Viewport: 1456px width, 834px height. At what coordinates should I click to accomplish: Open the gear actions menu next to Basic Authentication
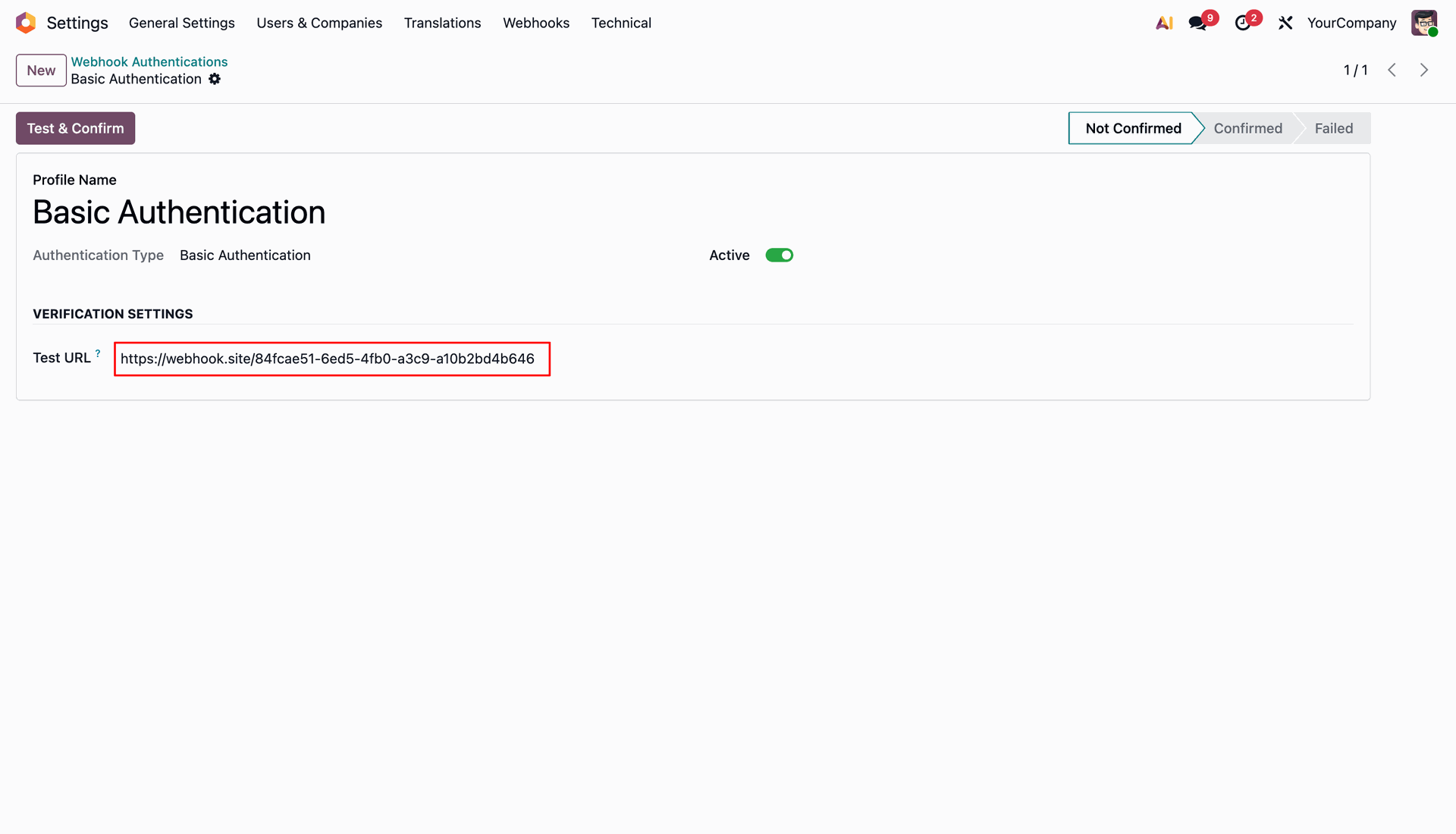coord(215,79)
